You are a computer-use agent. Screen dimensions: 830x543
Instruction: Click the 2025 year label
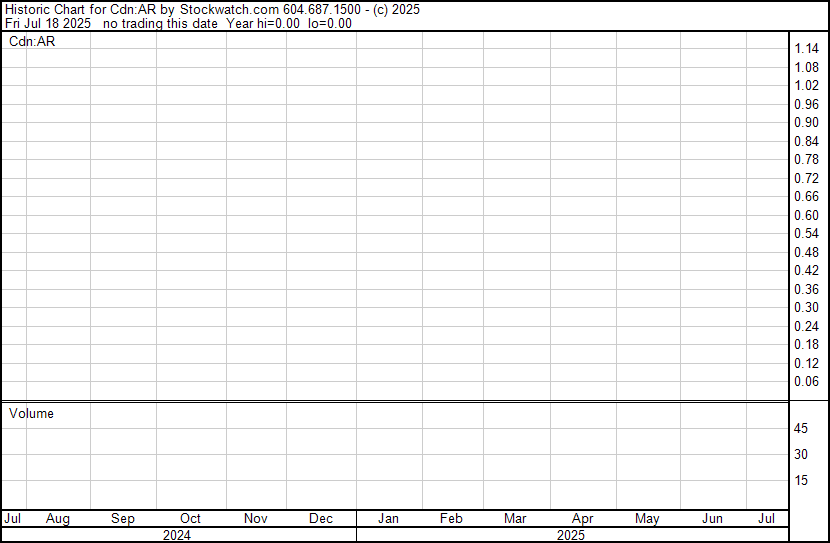571,535
